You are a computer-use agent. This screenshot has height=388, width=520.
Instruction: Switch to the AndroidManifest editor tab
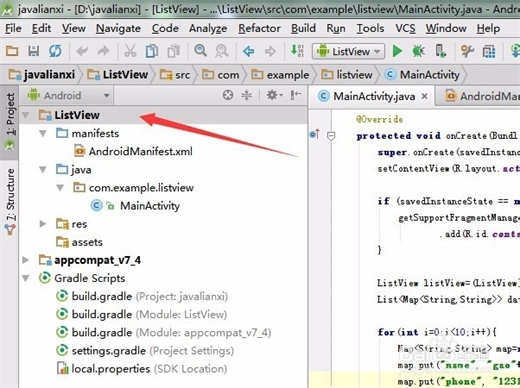(477, 97)
